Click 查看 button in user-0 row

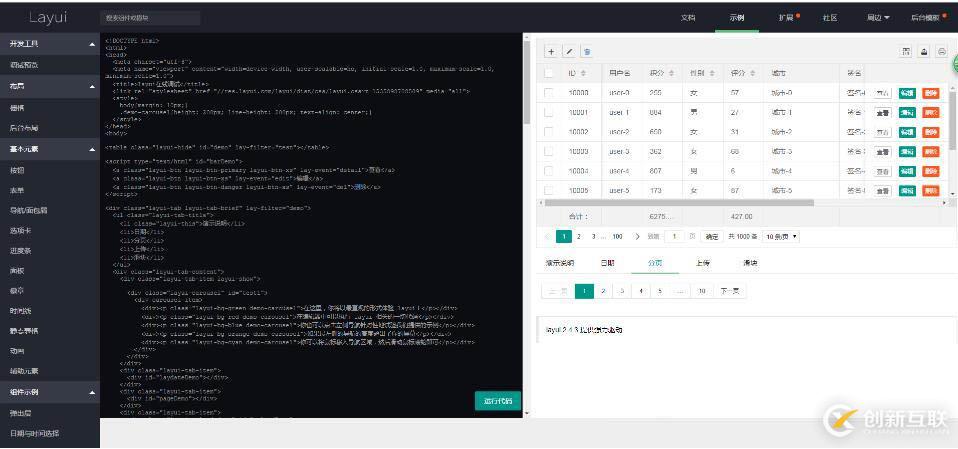(x=883, y=93)
